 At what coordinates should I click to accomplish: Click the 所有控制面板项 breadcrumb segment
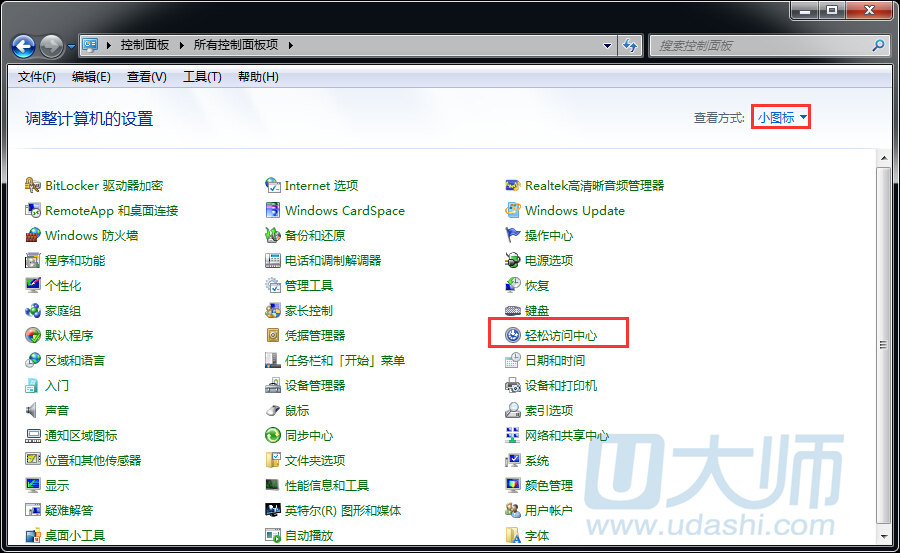(x=236, y=45)
